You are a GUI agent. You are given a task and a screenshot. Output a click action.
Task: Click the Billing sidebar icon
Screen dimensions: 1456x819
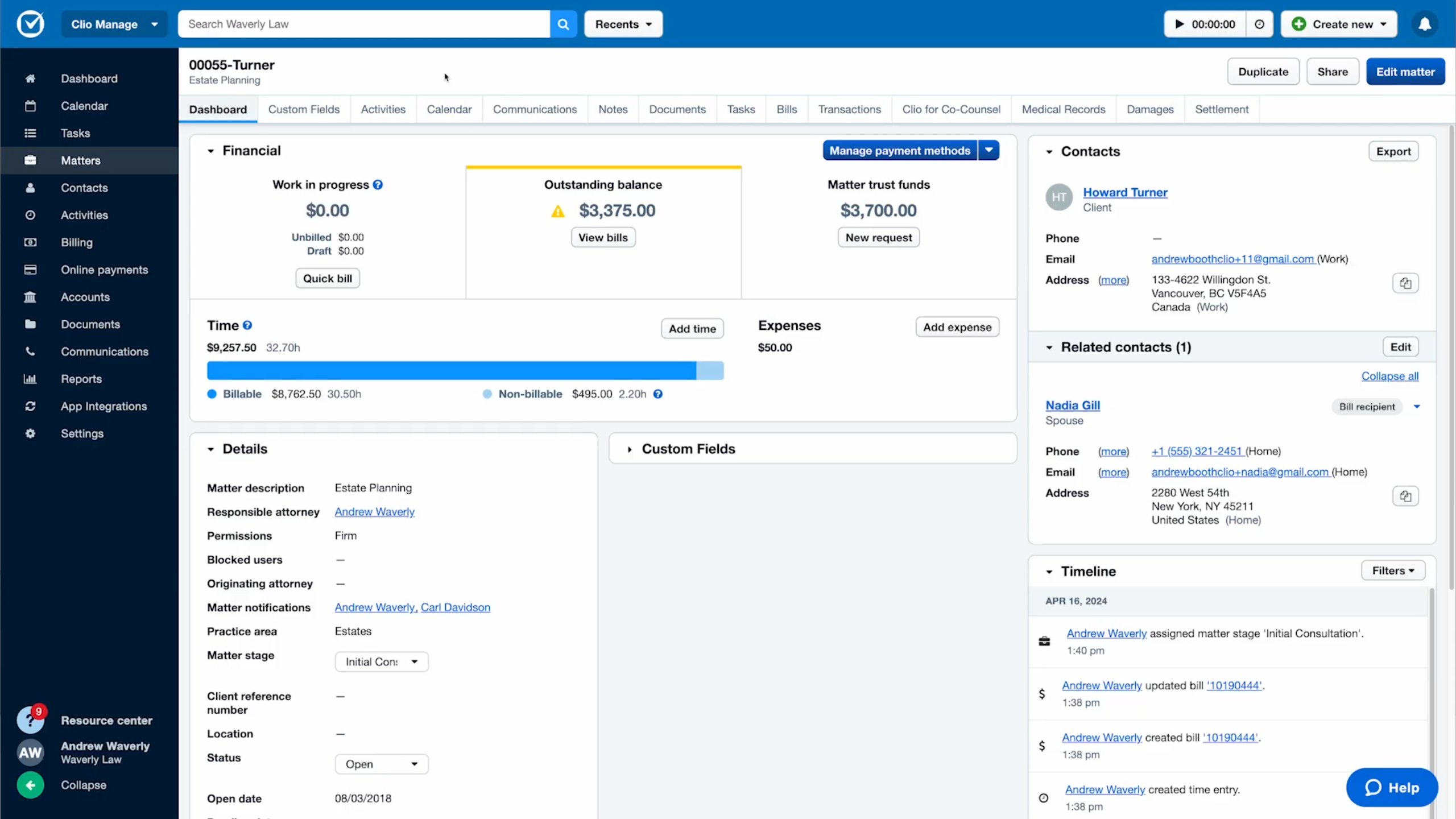(x=30, y=242)
